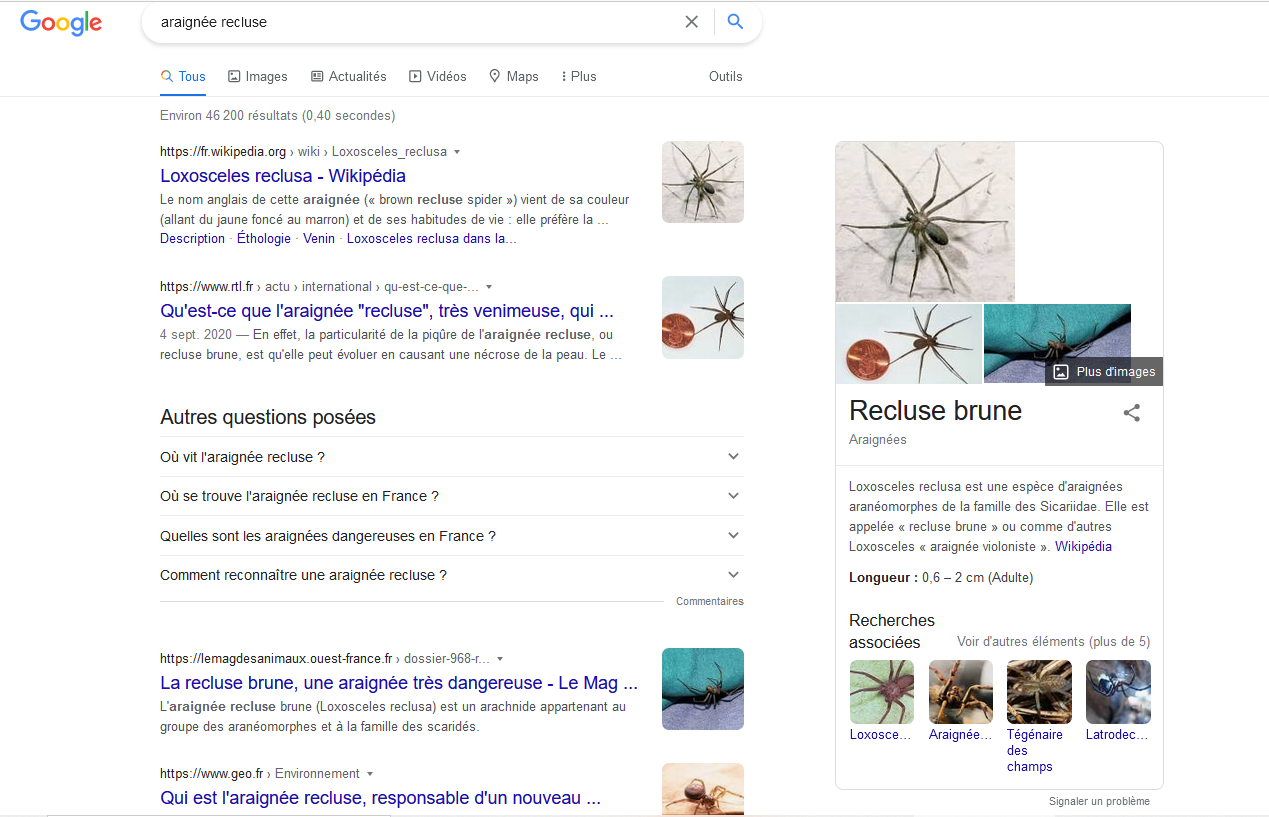This screenshot has width=1269, height=817.
Task: Click the Commentaires feedback link
Action: click(x=709, y=602)
